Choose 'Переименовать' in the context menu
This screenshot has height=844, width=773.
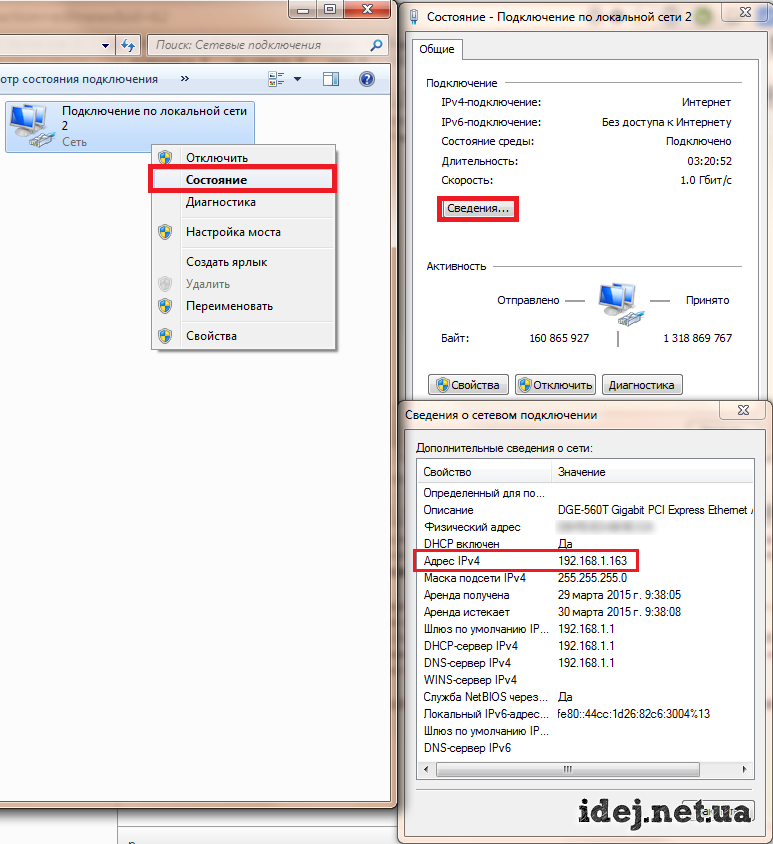tap(244, 306)
